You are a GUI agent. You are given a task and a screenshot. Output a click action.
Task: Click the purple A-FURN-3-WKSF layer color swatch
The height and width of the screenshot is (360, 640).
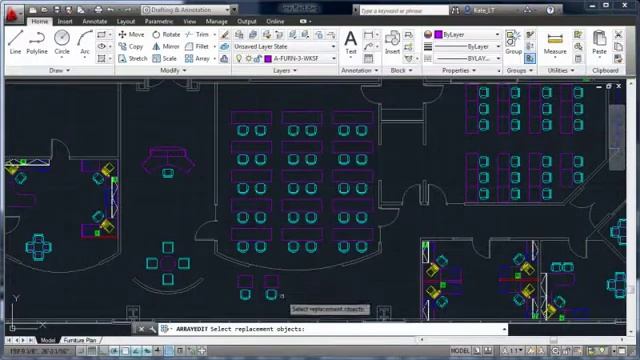pyautogui.click(x=268, y=59)
